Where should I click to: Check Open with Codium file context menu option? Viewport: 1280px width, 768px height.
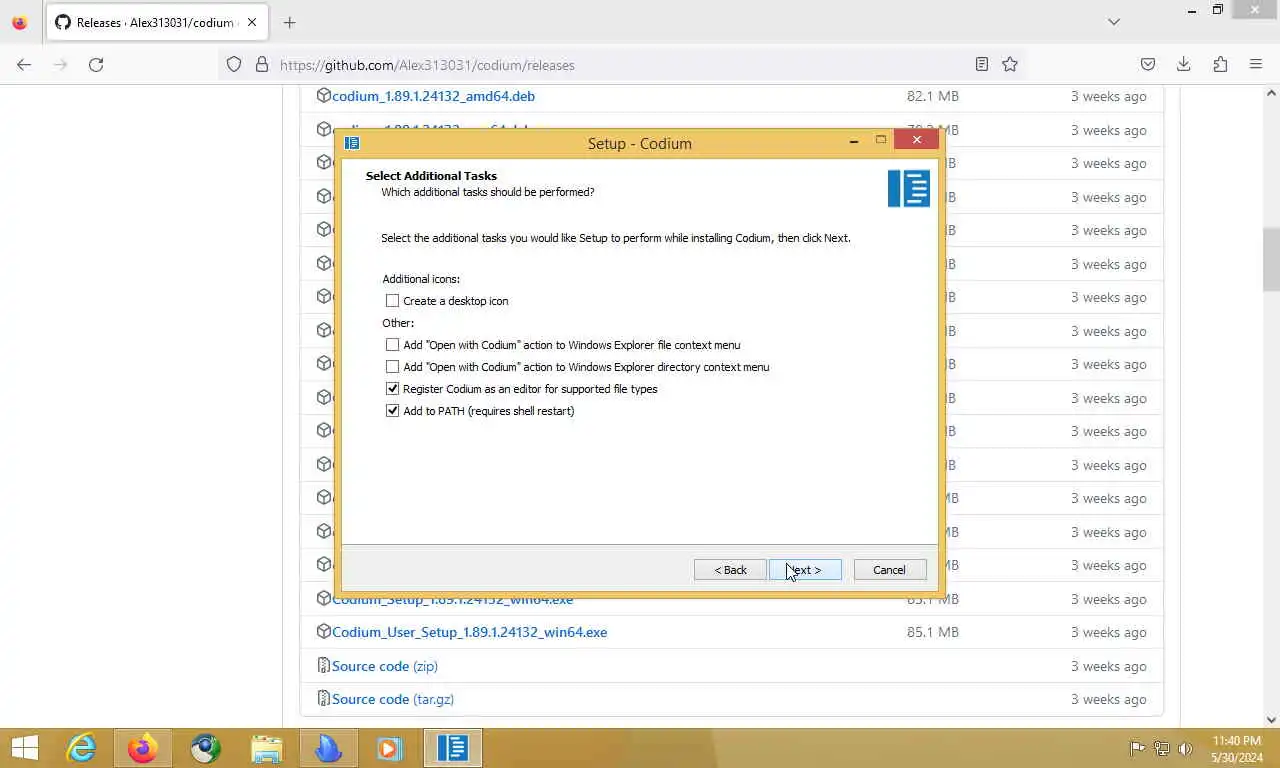coord(392,345)
